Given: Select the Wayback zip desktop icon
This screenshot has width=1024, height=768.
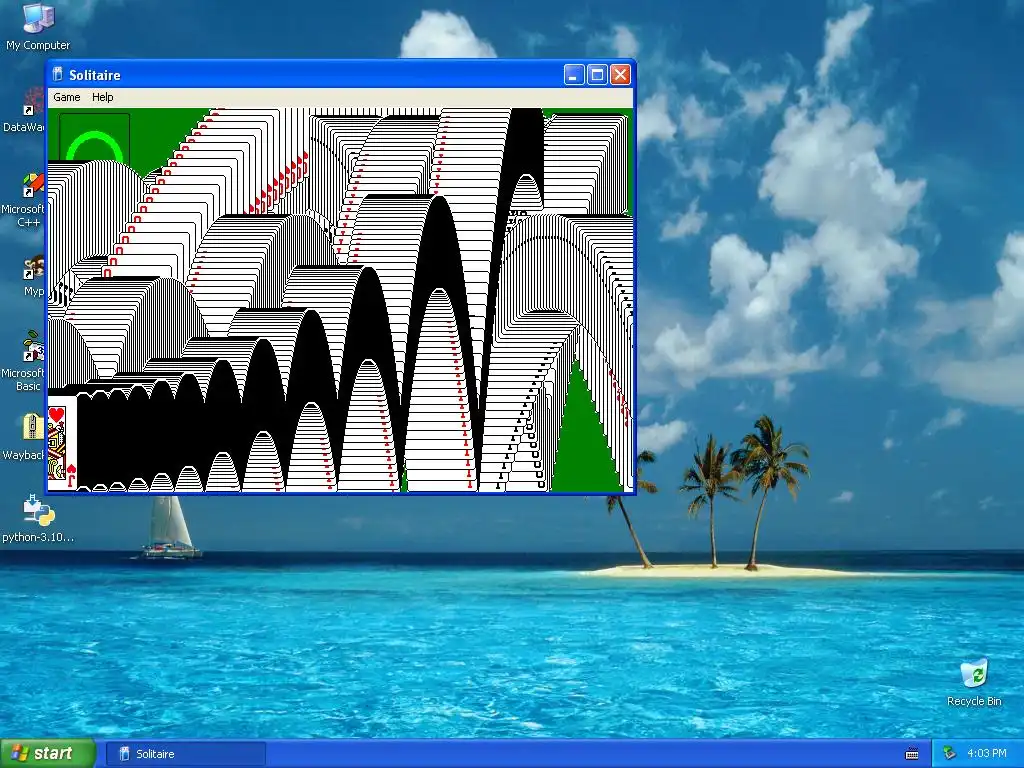Looking at the screenshot, I should [x=24, y=438].
